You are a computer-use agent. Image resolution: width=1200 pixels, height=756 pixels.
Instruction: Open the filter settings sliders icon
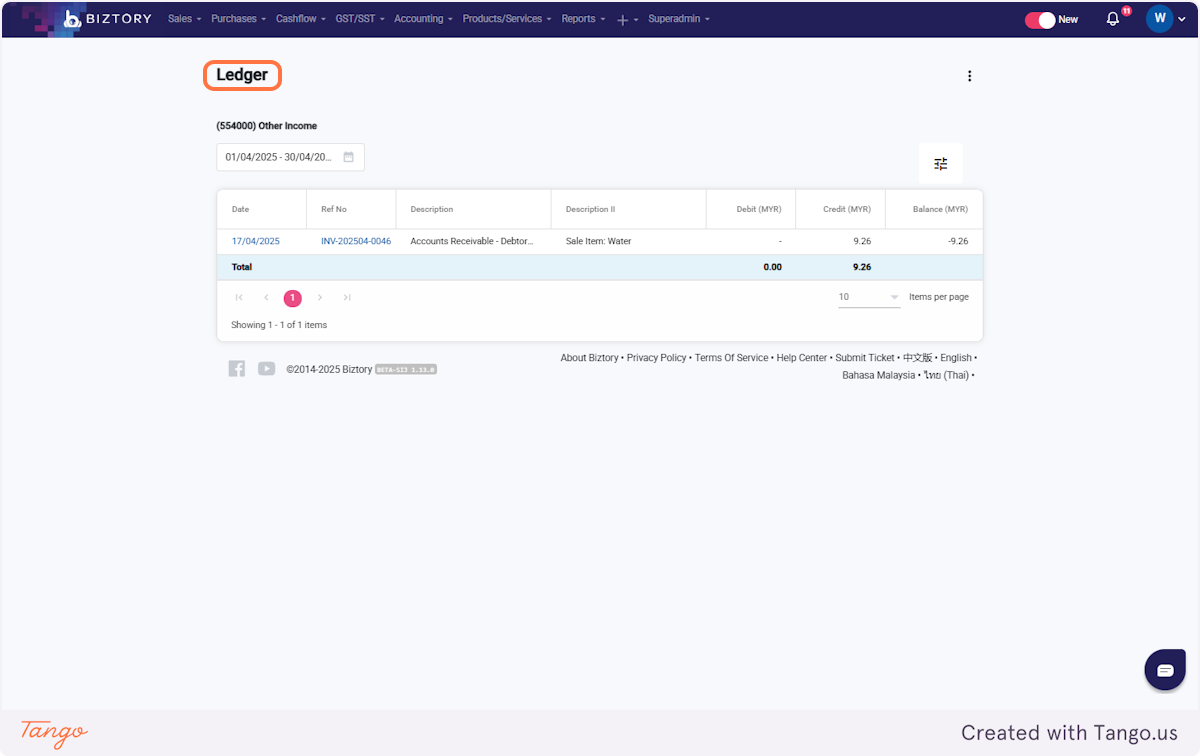click(941, 164)
